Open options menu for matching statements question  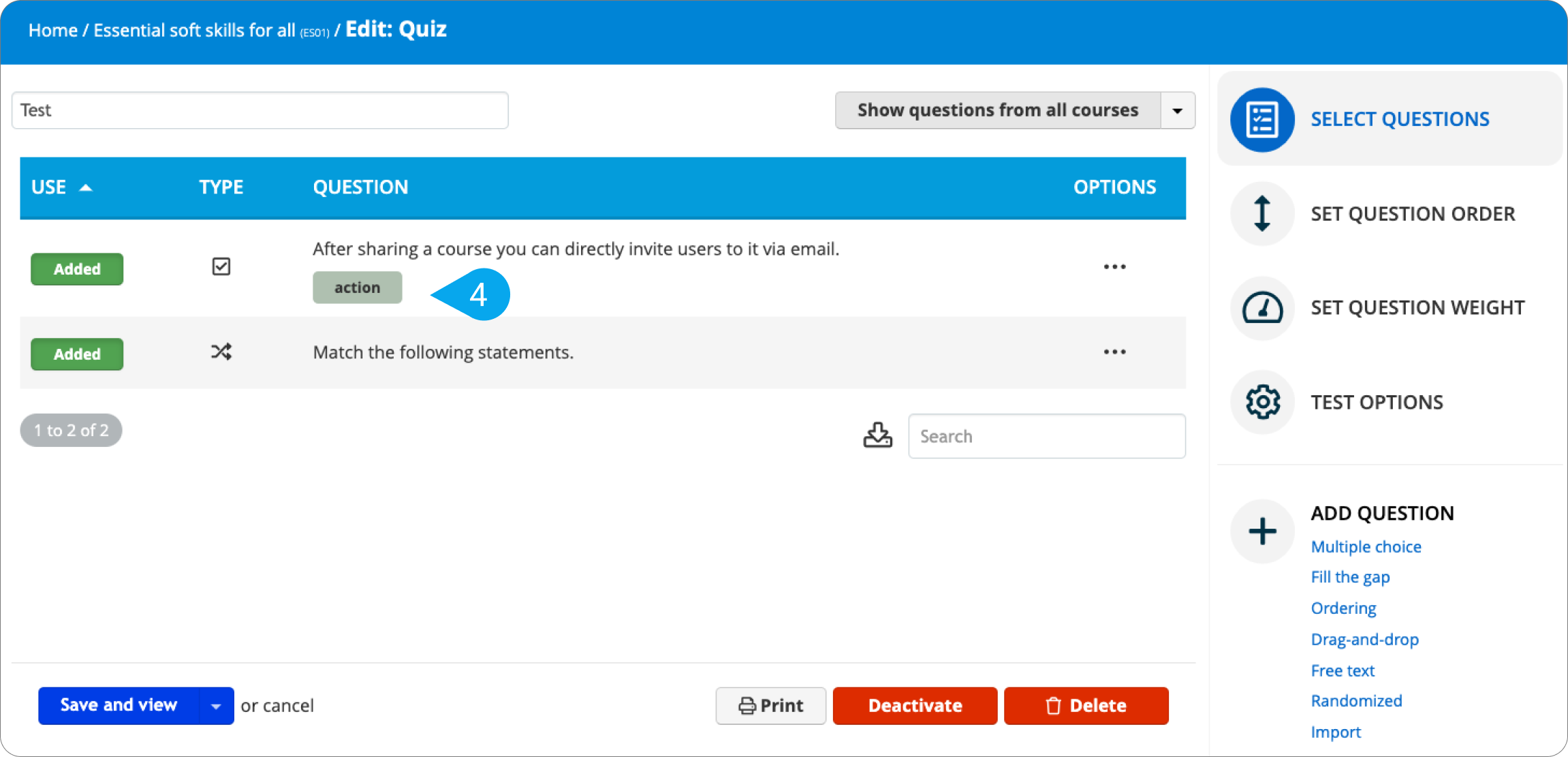click(1114, 352)
